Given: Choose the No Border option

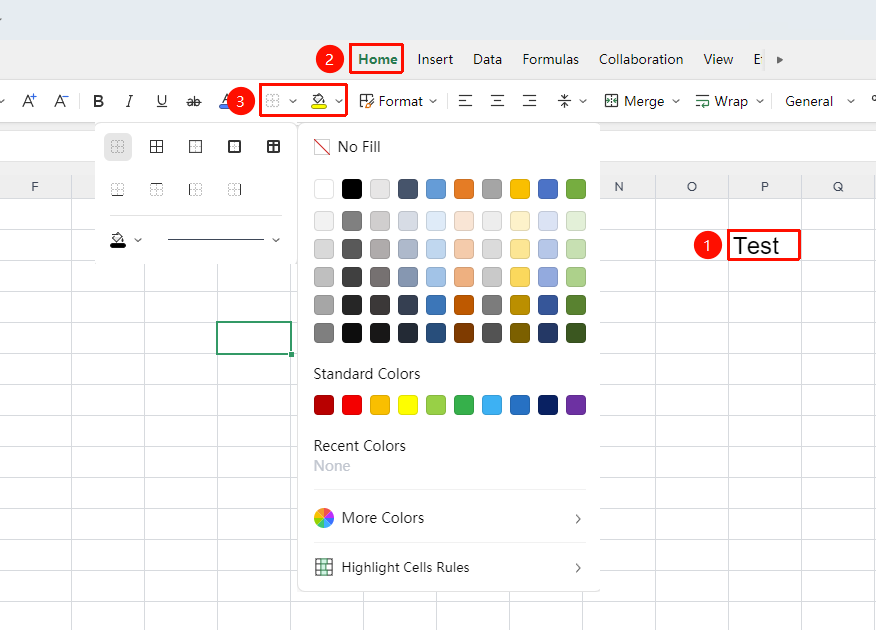Looking at the screenshot, I should [118, 147].
